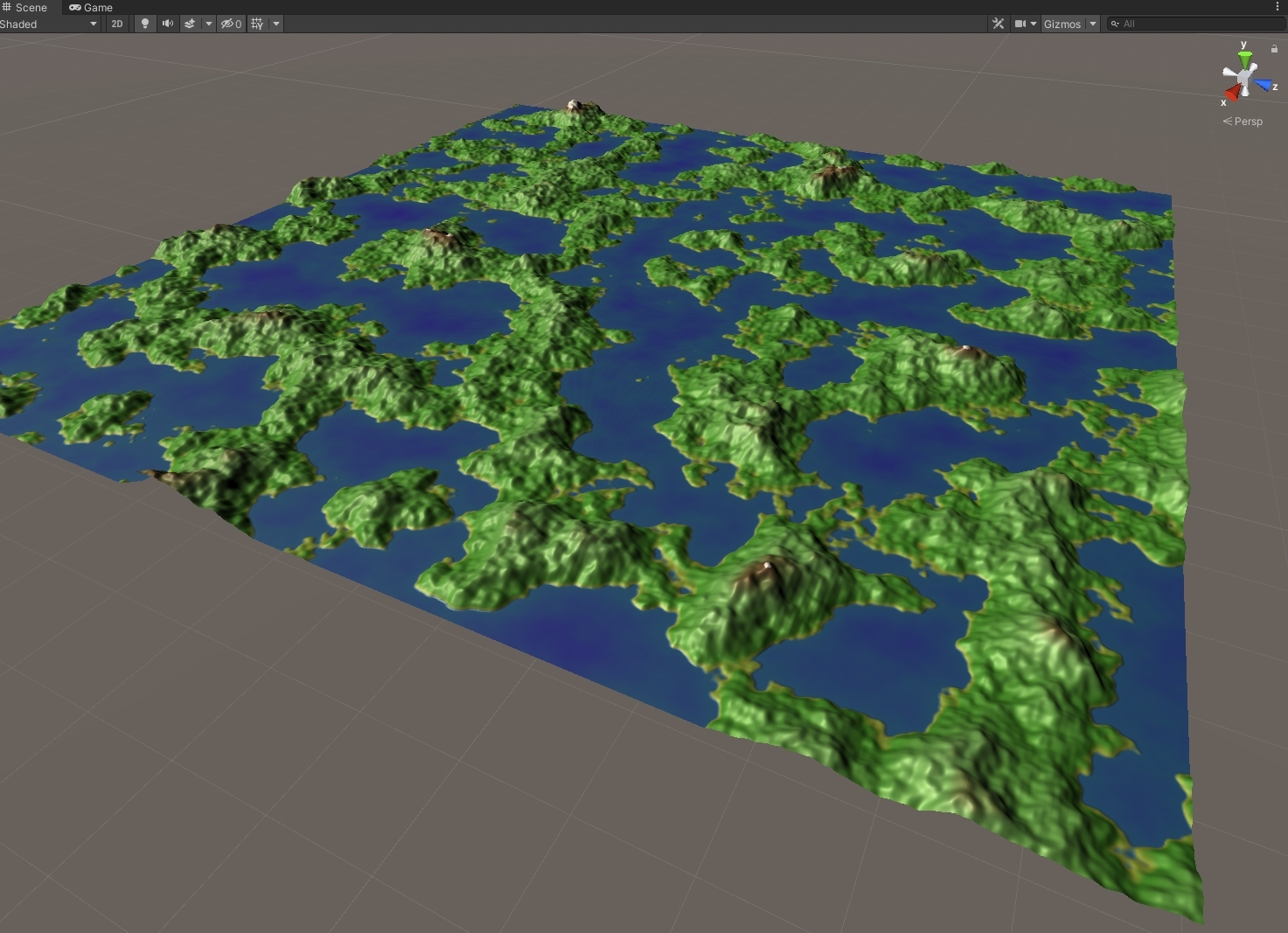Open the component tools wrench icon
Screen dimensions: 1288x933
click(998, 24)
